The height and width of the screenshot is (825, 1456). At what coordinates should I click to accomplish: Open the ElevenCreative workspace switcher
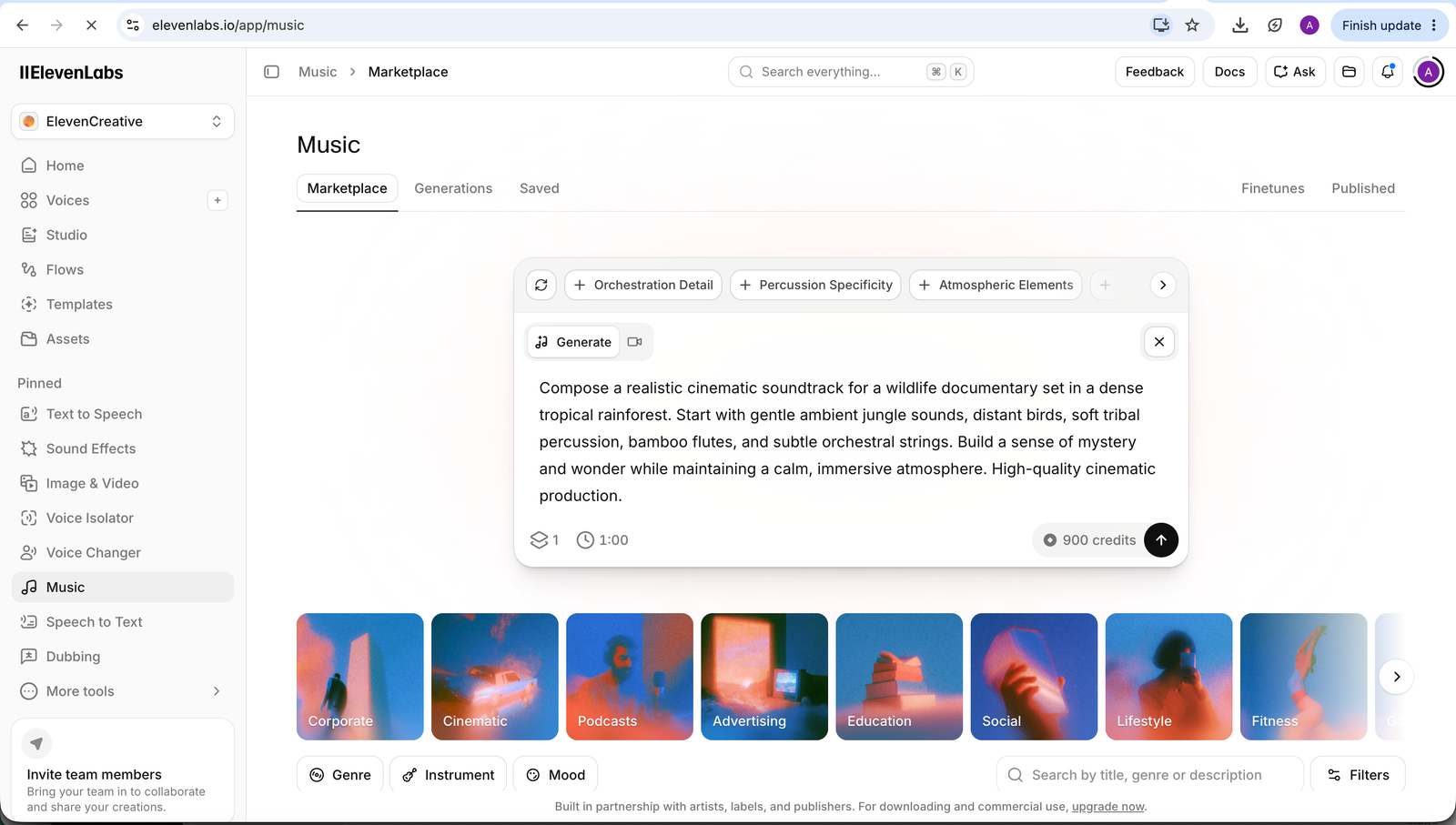pyautogui.click(x=123, y=121)
